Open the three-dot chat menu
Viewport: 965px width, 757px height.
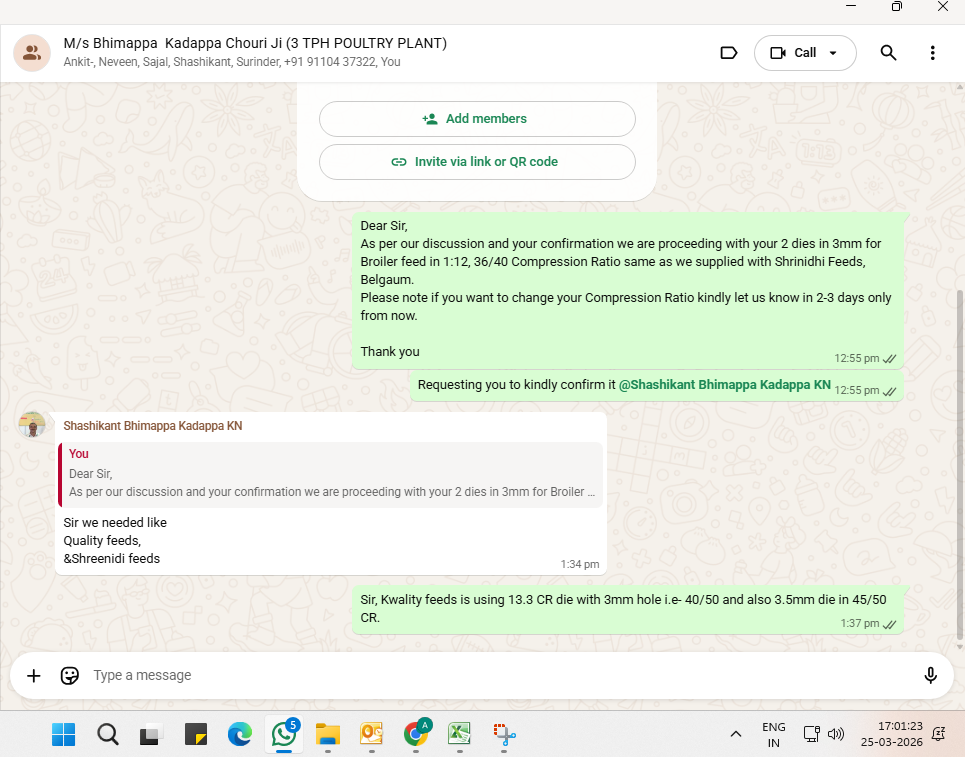932,53
